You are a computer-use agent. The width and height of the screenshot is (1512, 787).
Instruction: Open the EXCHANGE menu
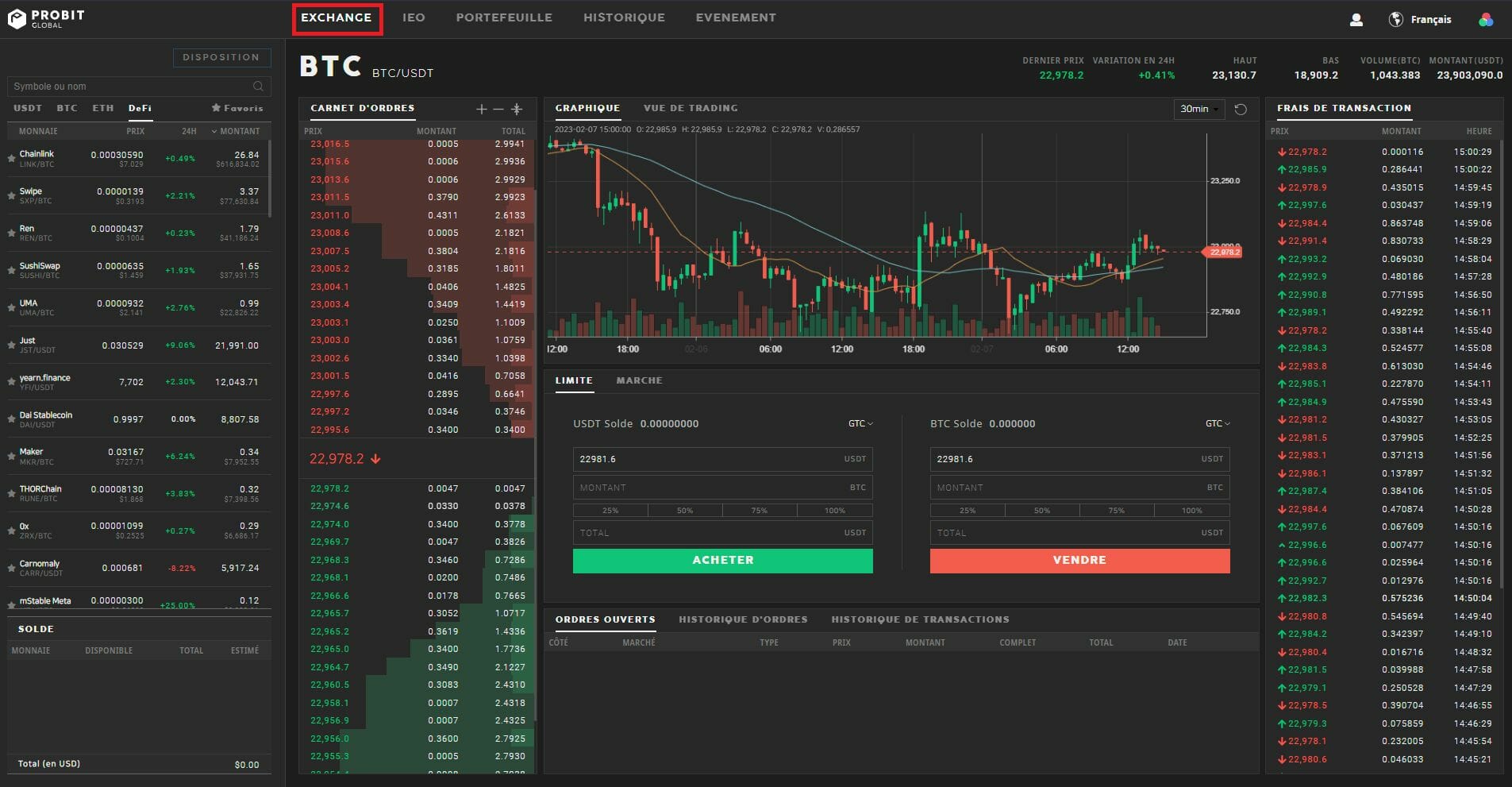pyautogui.click(x=337, y=17)
